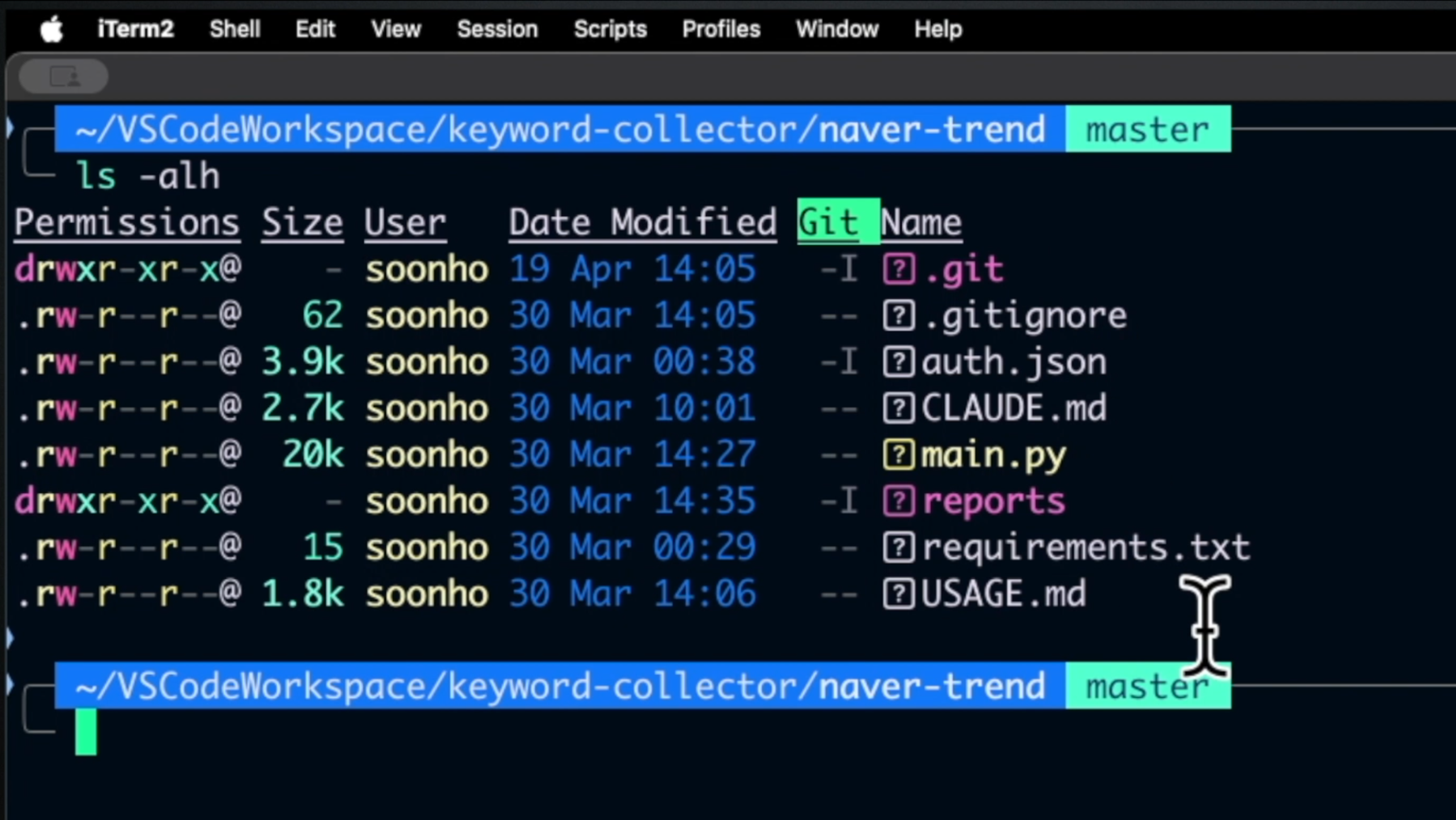
Task: Click the requirements.txt file name
Action: (1086, 548)
